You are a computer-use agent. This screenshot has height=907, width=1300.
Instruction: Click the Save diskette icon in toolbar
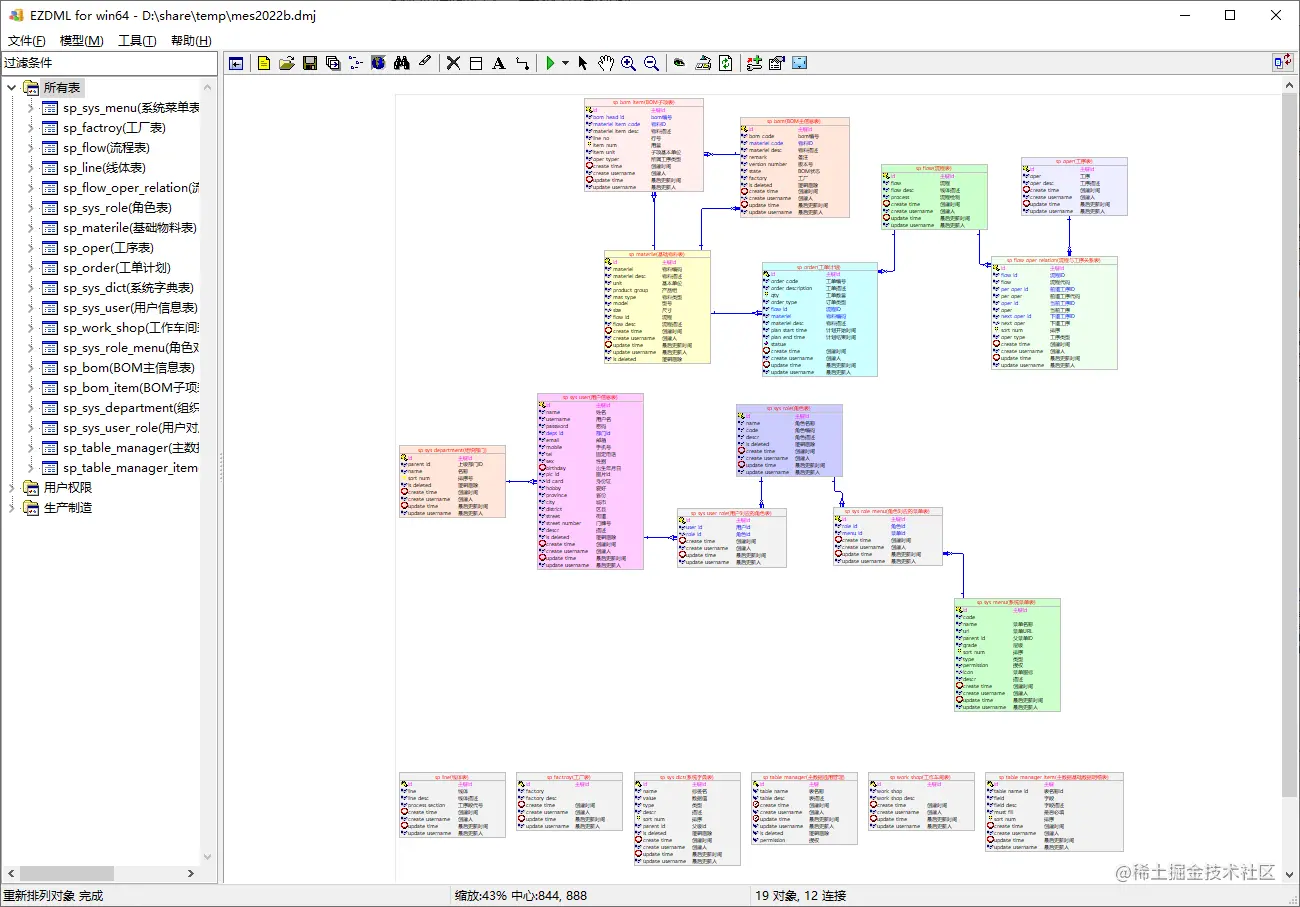tap(310, 63)
